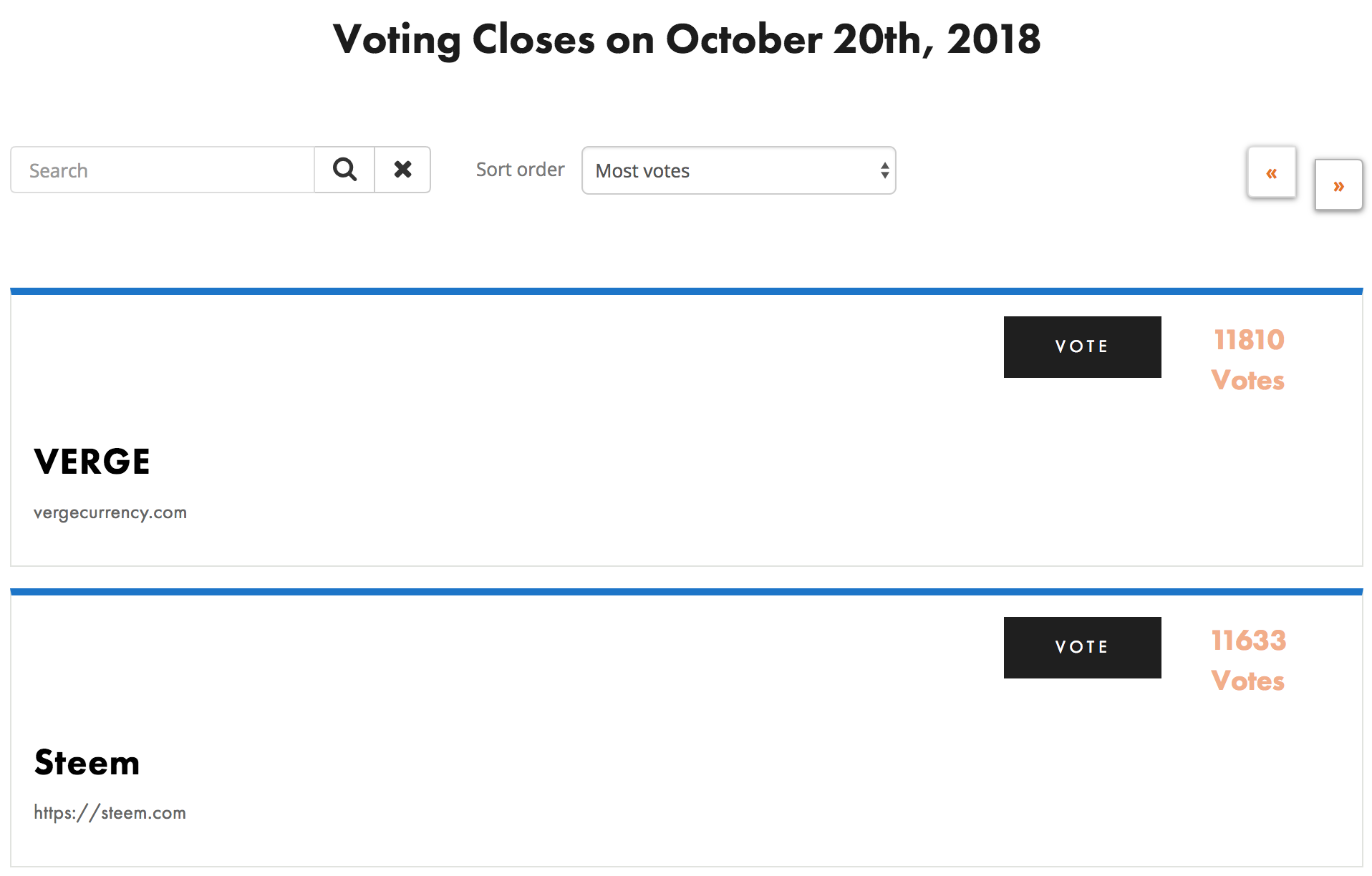This screenshot has width=1372, height=876.
Task: Click the 11633 vote count
Action: point(1248,641)
